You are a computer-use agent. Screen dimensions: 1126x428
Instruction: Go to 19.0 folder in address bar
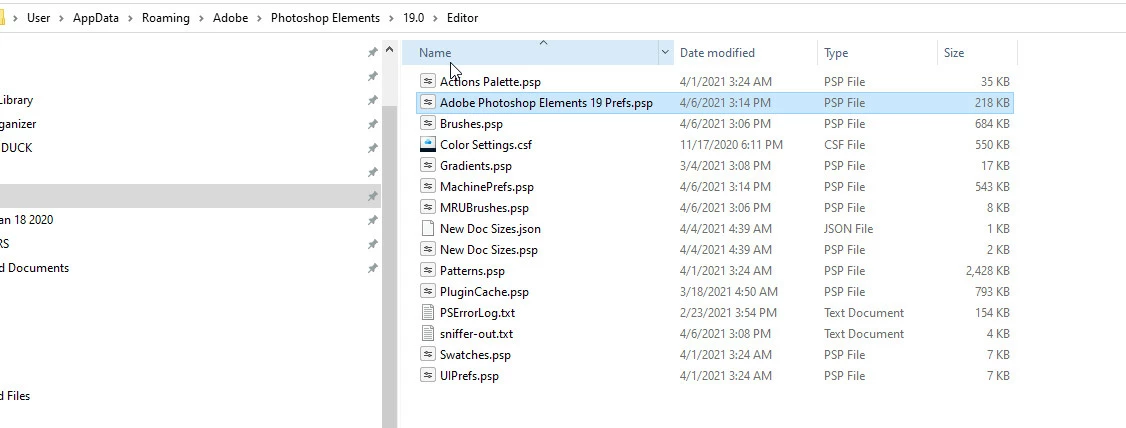coord(414,18)
